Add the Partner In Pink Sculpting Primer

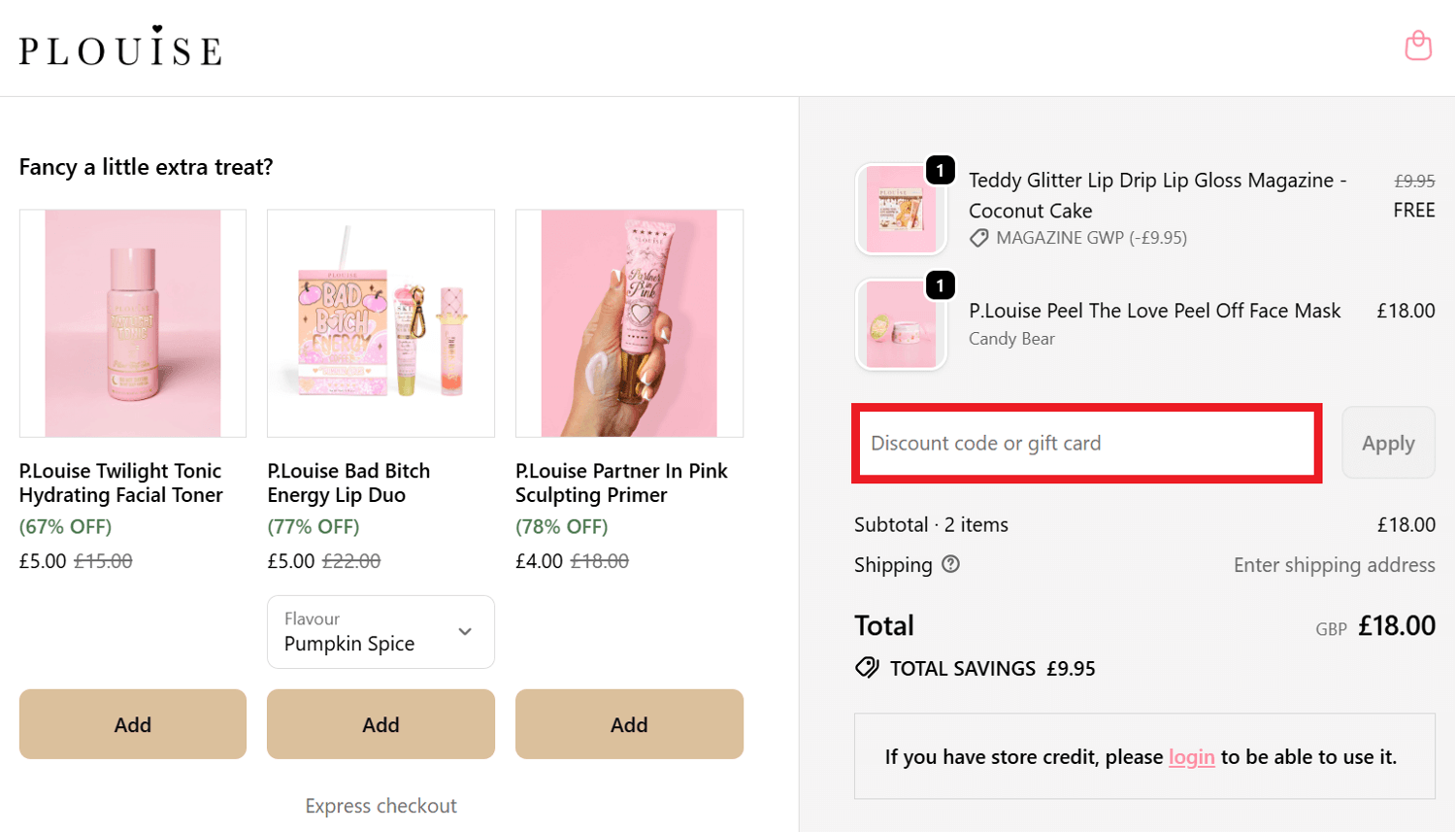click(628, 723)
